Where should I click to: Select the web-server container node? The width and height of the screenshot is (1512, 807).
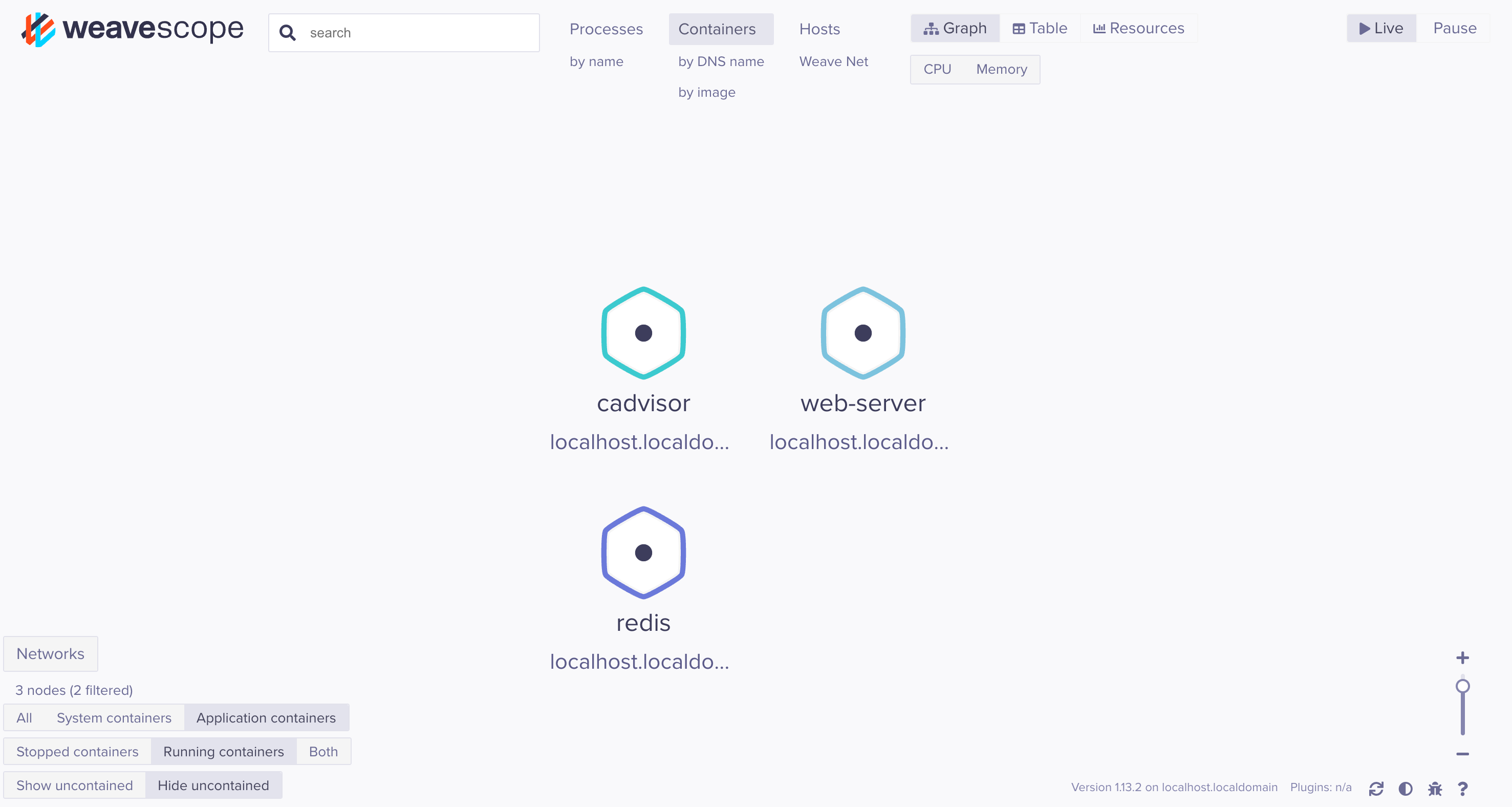pos(863,333)
